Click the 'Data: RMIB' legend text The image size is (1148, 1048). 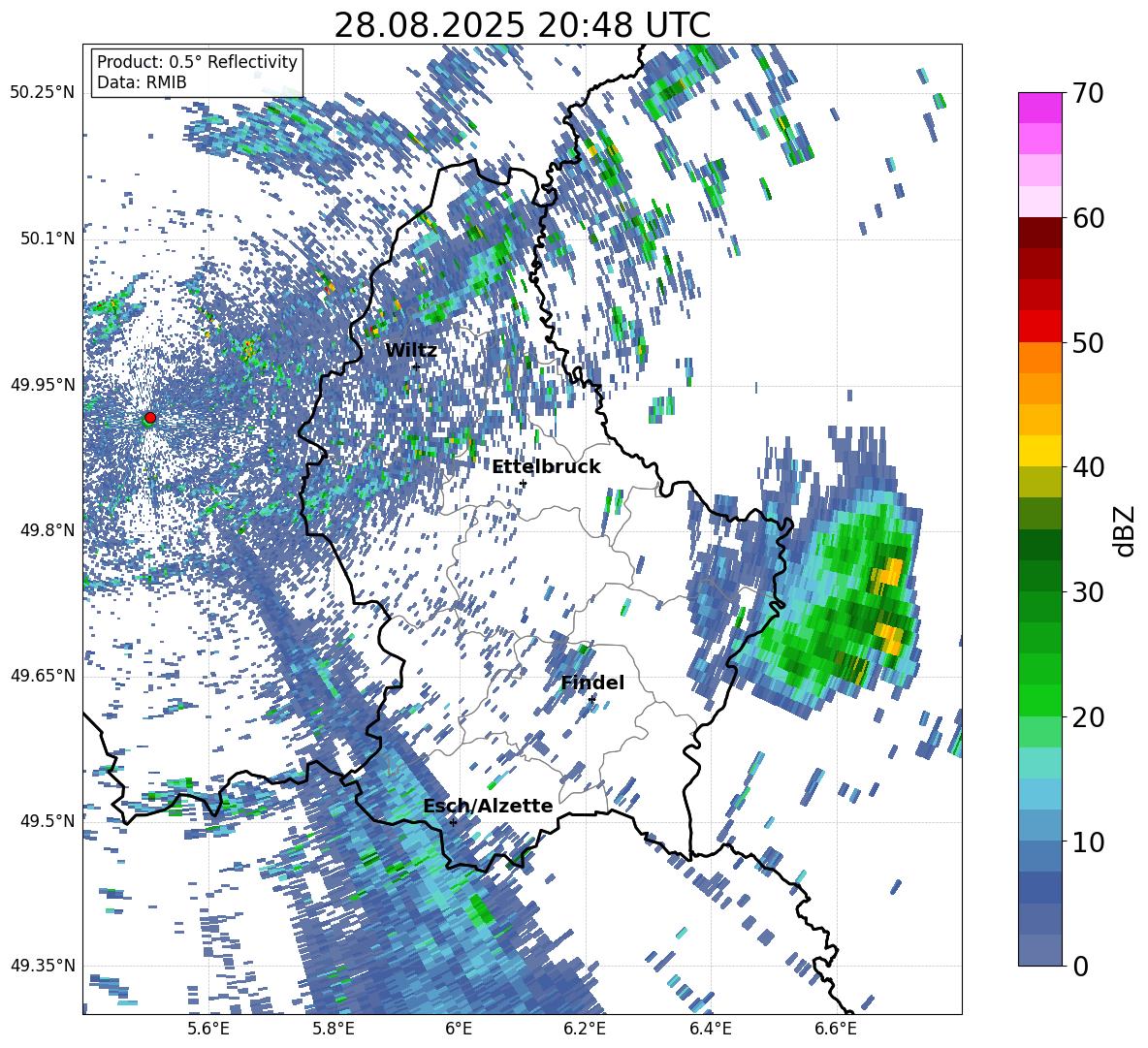pyautogui.click(x=142, y=82)
